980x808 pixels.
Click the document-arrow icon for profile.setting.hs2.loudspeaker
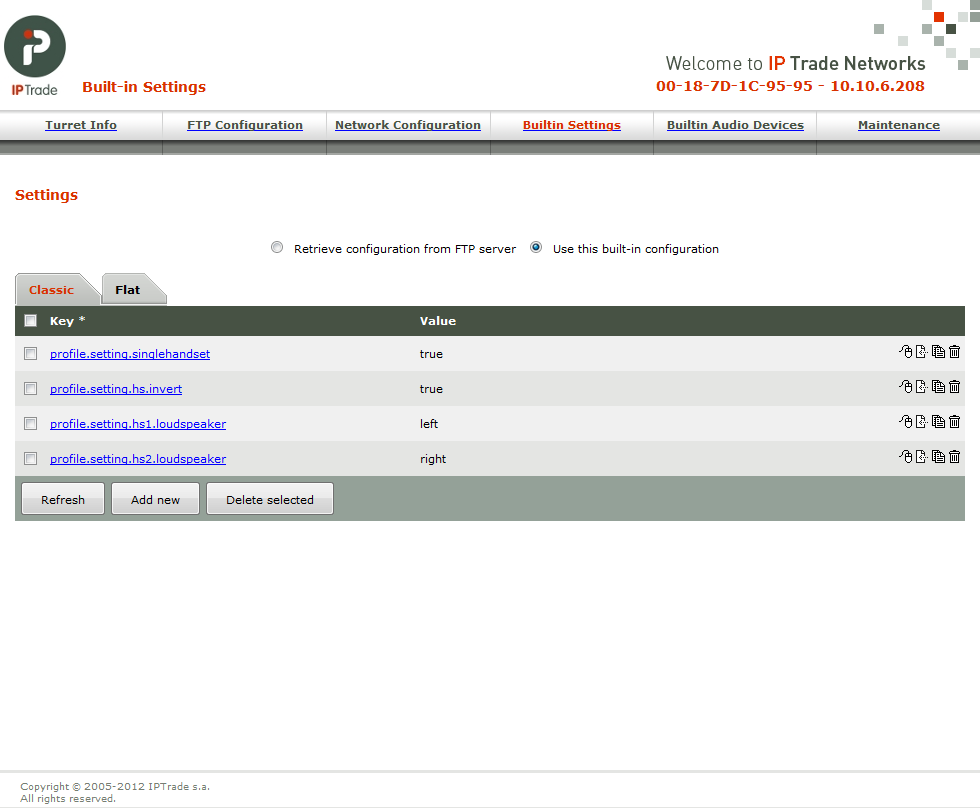tap(921, 457)
